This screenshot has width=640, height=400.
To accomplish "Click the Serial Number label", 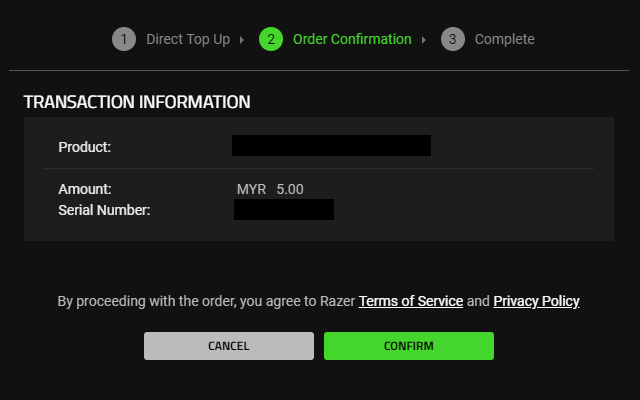I will [x=104, y=210].
